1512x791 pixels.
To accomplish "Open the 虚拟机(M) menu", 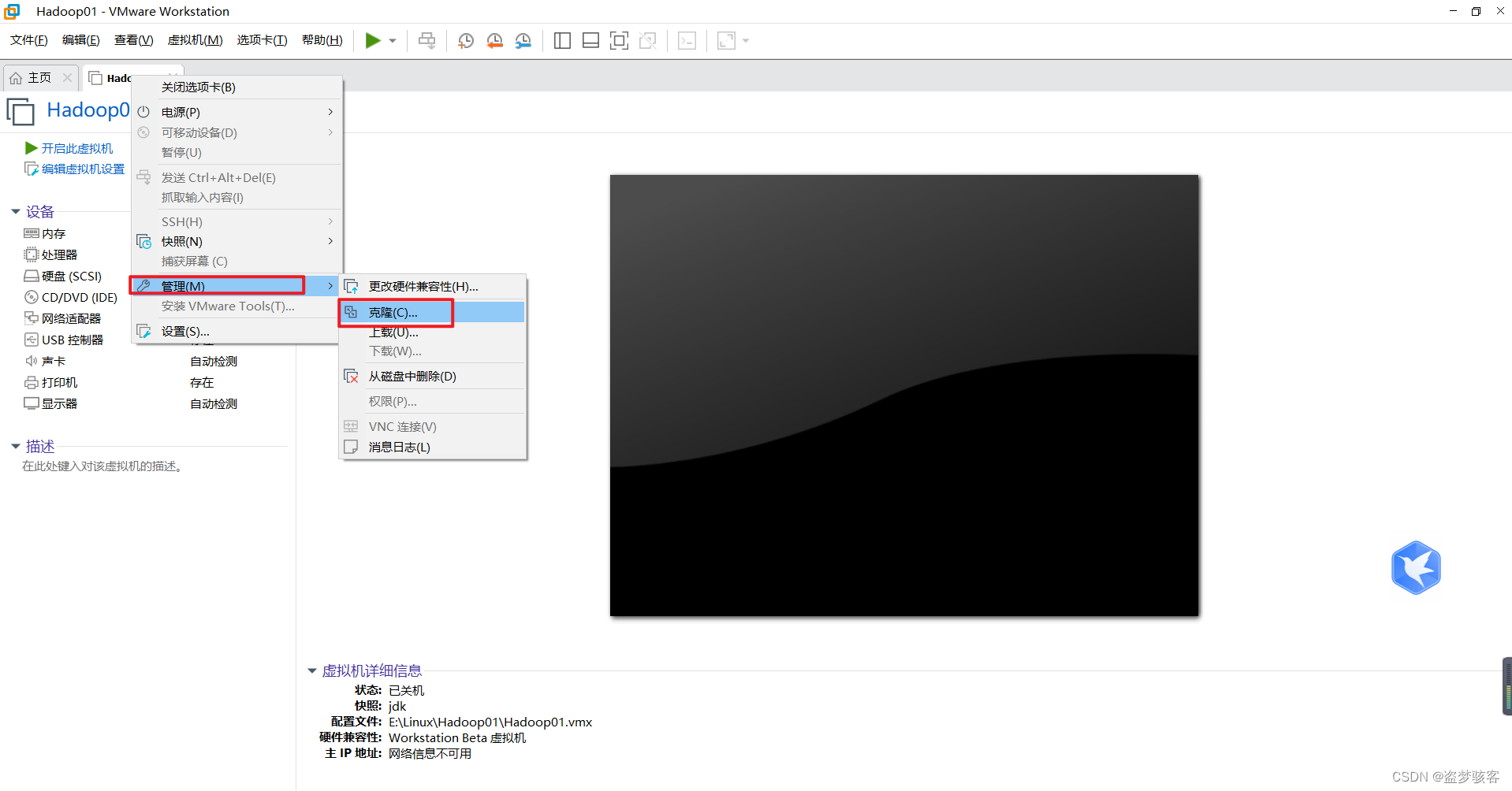I will point(196,40).
